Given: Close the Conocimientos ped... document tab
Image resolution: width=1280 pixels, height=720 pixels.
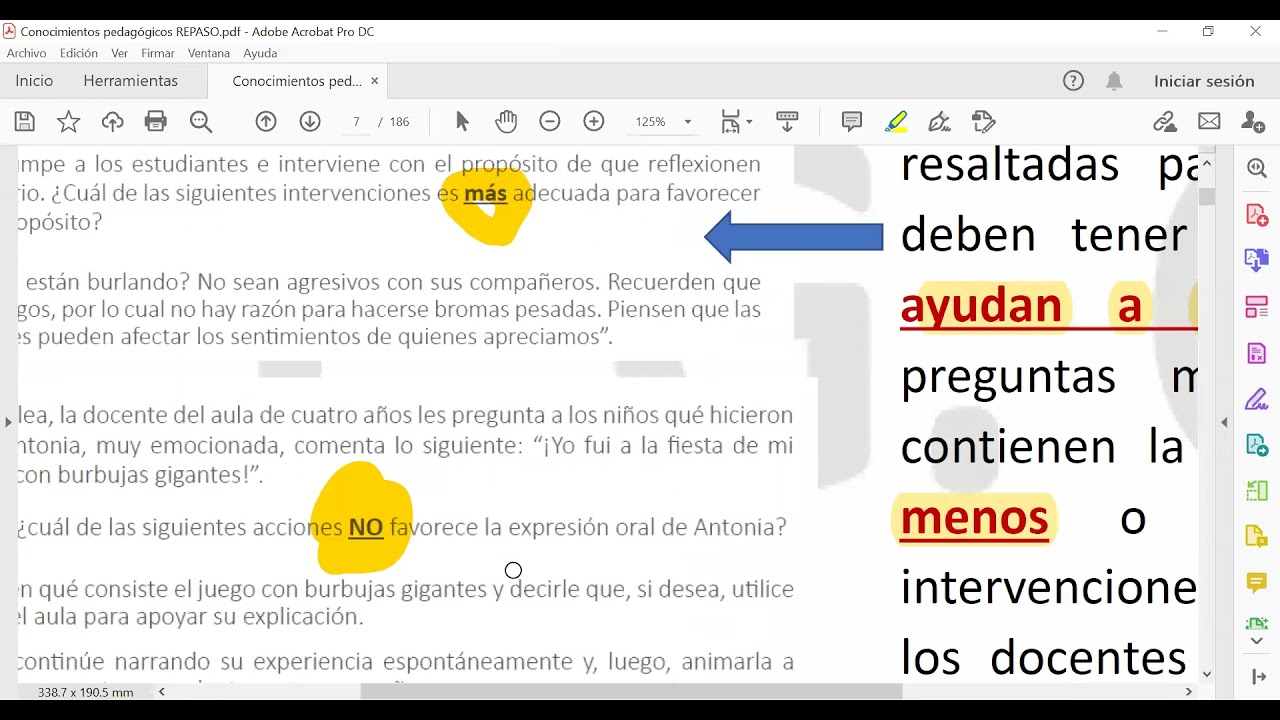Looking at the screenshot, I should coord(375,81).
